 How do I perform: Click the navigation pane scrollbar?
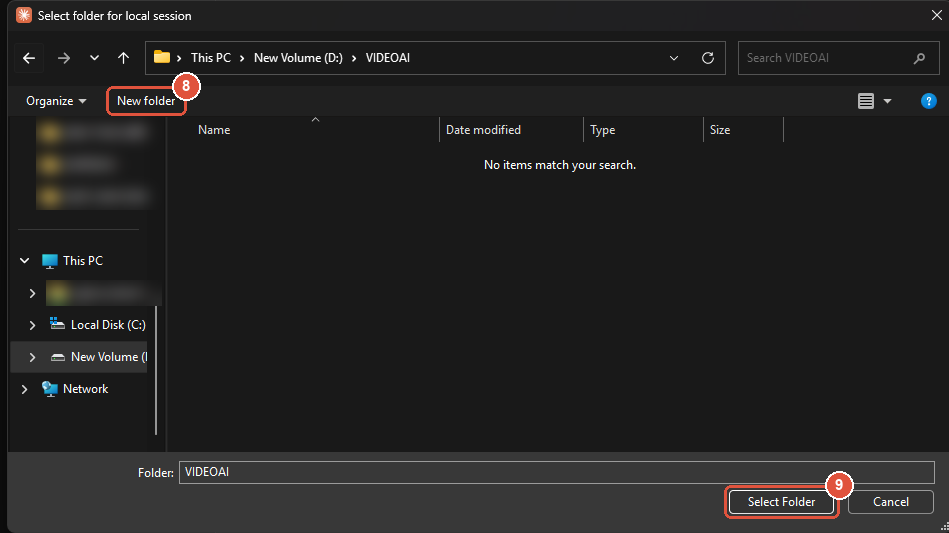pyautogui.click(x=156, y=370)
